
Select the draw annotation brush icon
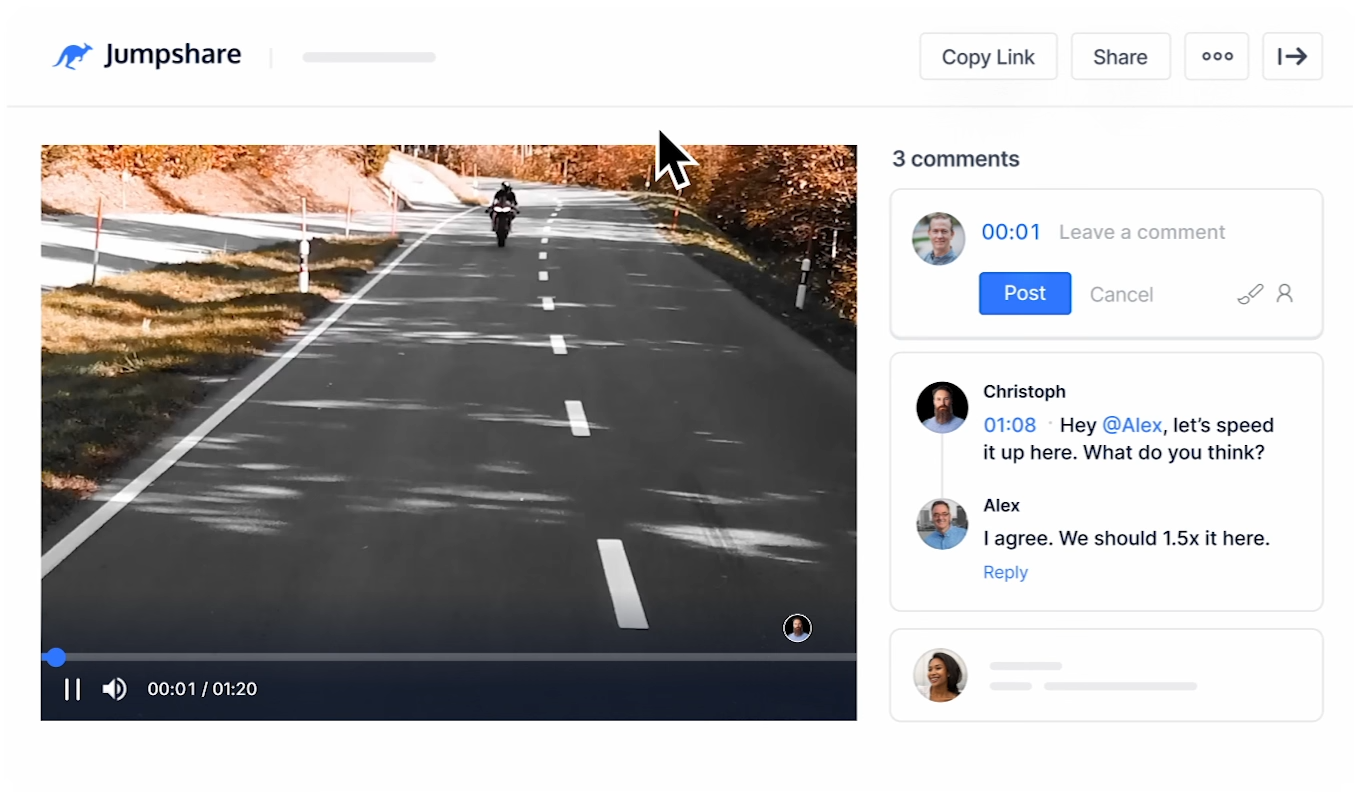1250,294
